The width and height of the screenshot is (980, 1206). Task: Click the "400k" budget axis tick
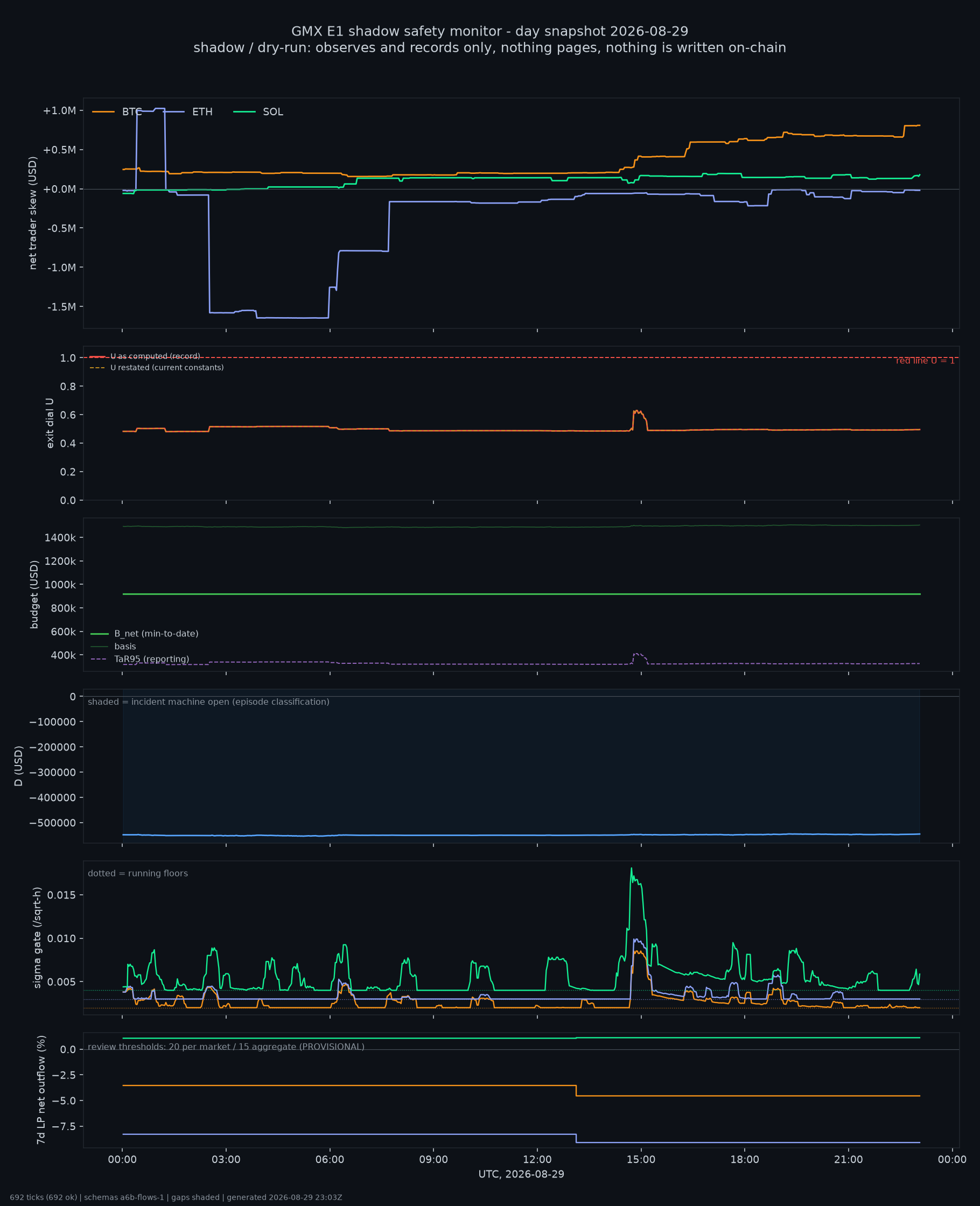point(63,656)
